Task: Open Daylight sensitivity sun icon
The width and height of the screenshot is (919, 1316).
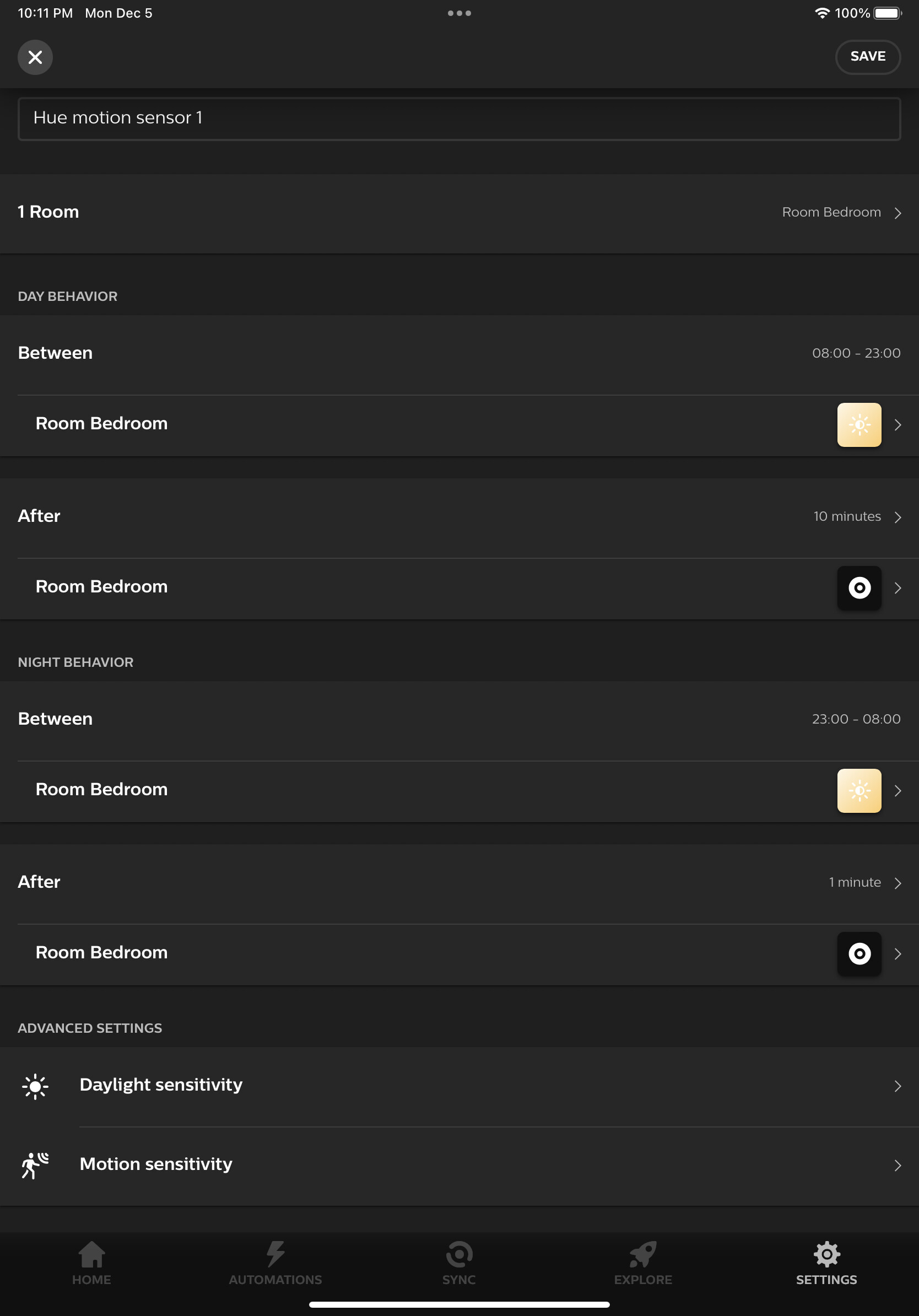Action: point(35,1086)
